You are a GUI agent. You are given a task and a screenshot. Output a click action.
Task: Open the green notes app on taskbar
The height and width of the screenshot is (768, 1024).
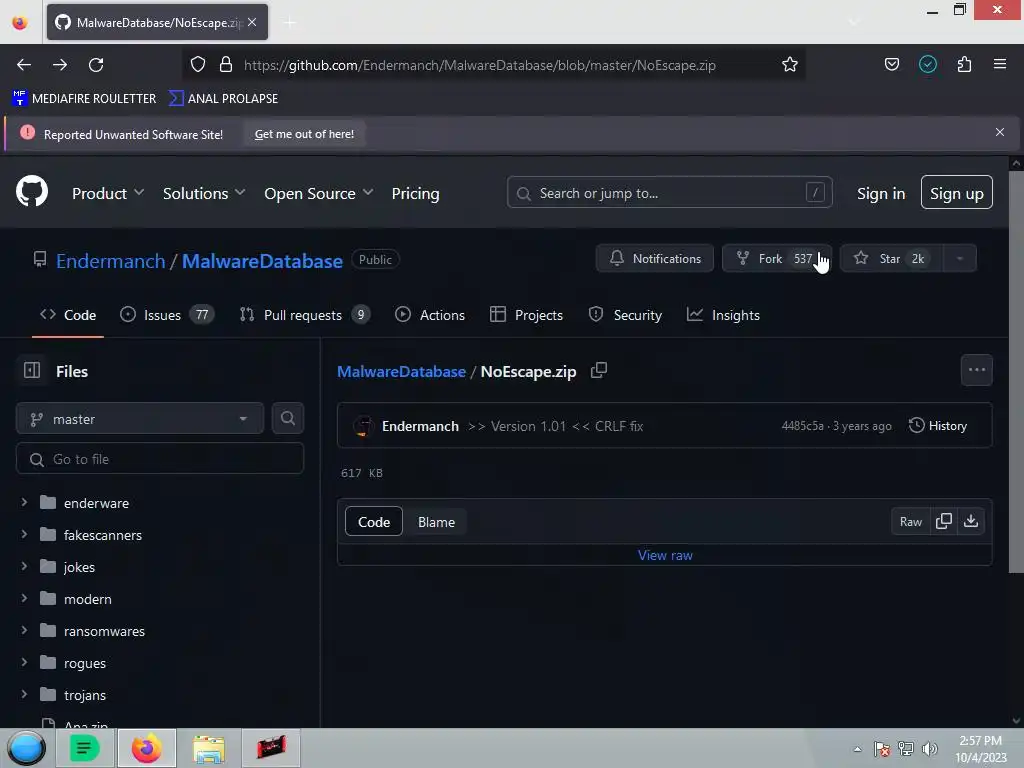(x=84, y=748)
